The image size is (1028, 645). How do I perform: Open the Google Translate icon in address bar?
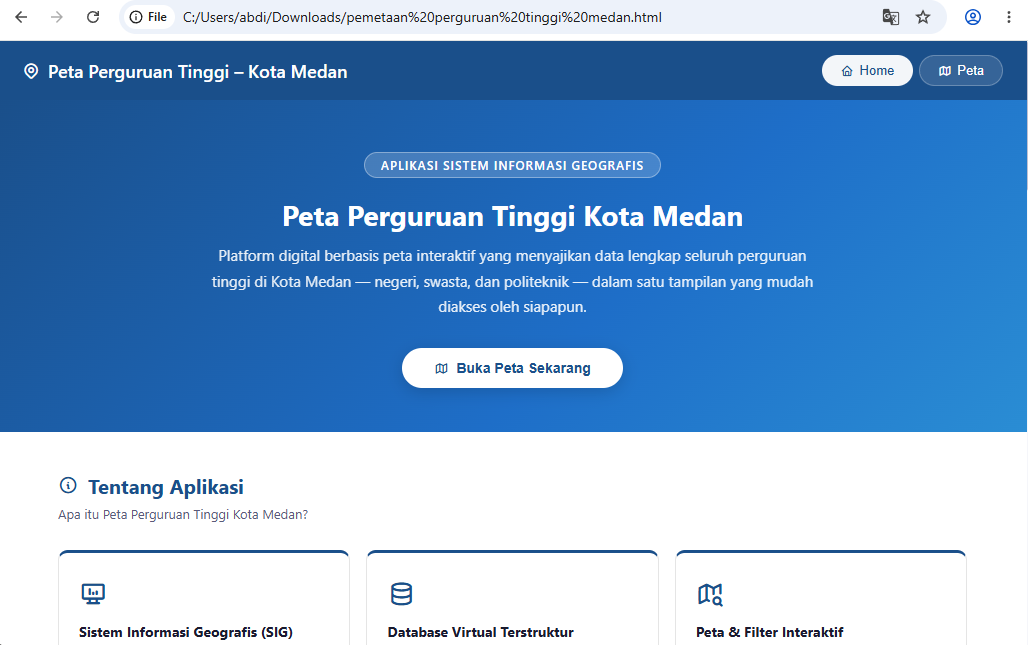[x=890, y=17]
